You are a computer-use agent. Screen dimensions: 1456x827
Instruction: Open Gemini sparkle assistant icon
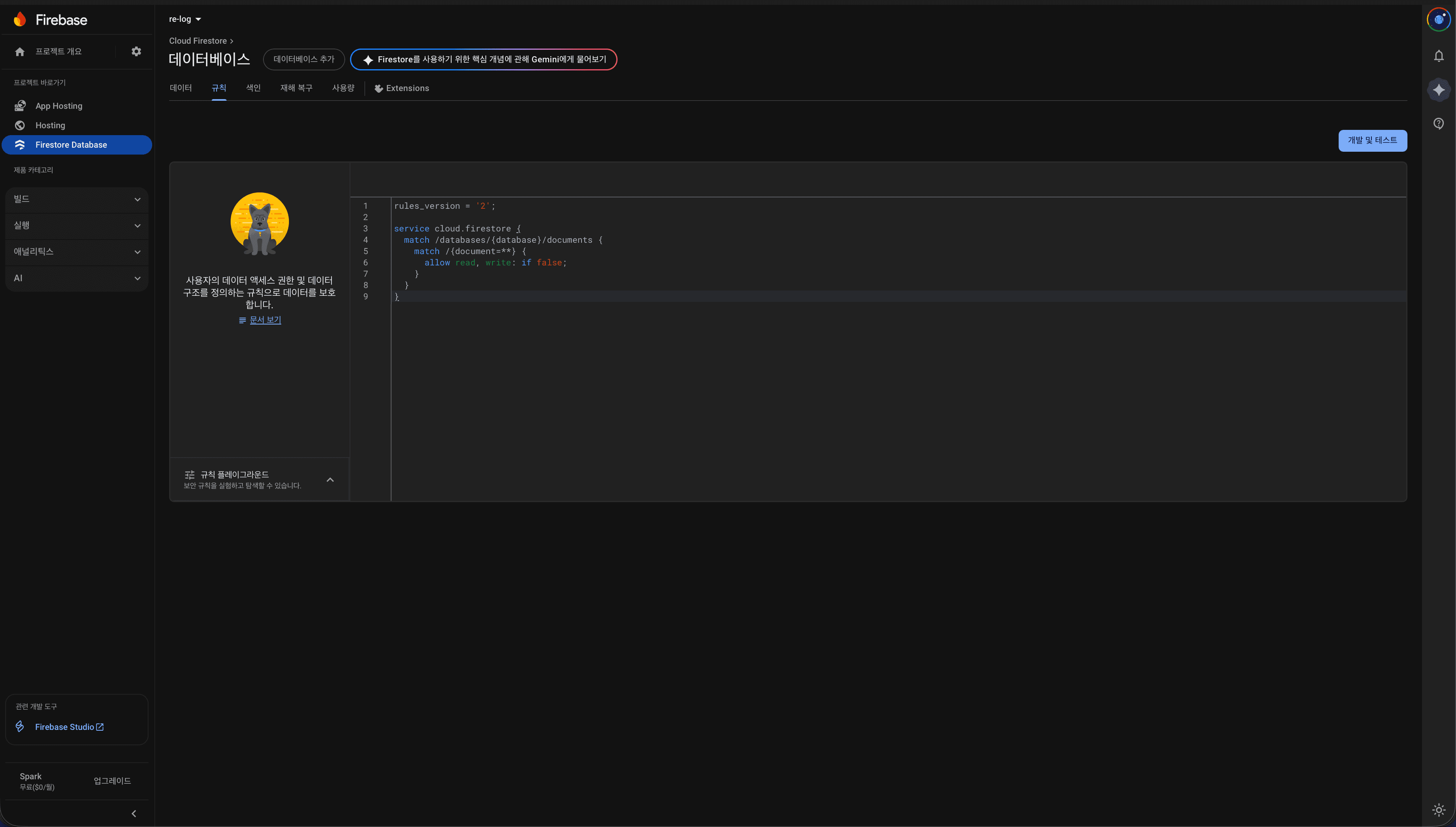pyautogui.click(x=1438, y=90)
